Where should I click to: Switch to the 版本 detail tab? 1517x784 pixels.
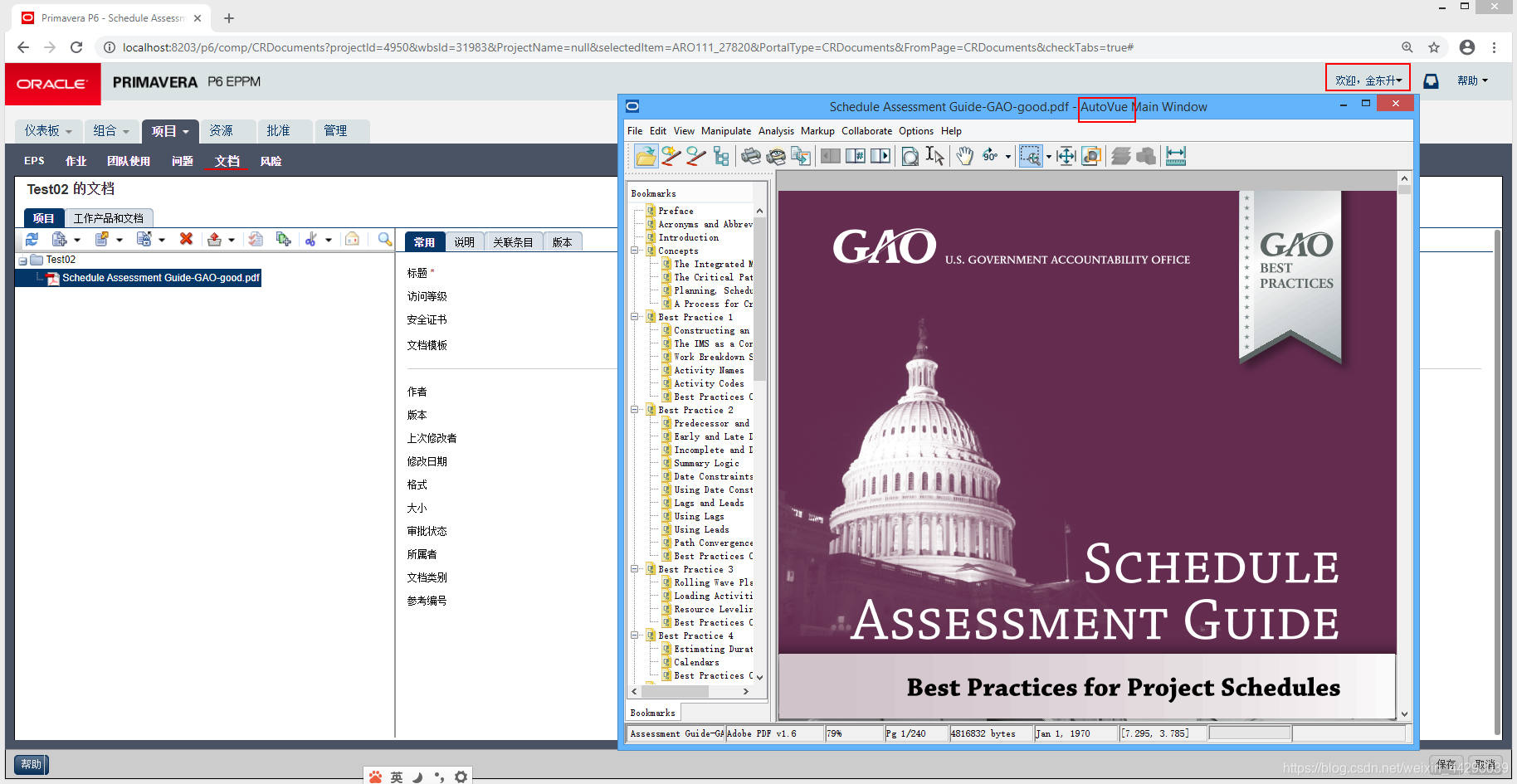click(x=563, y=242)
